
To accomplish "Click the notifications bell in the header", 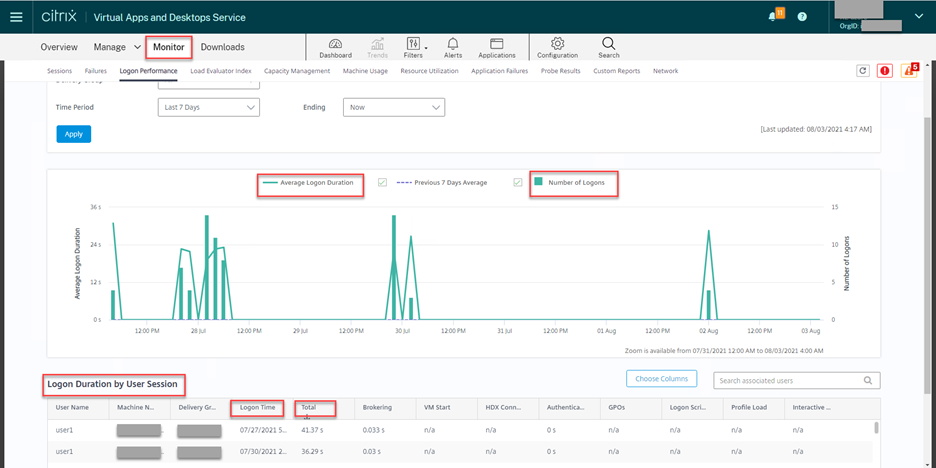I will [x=774, y=17].
